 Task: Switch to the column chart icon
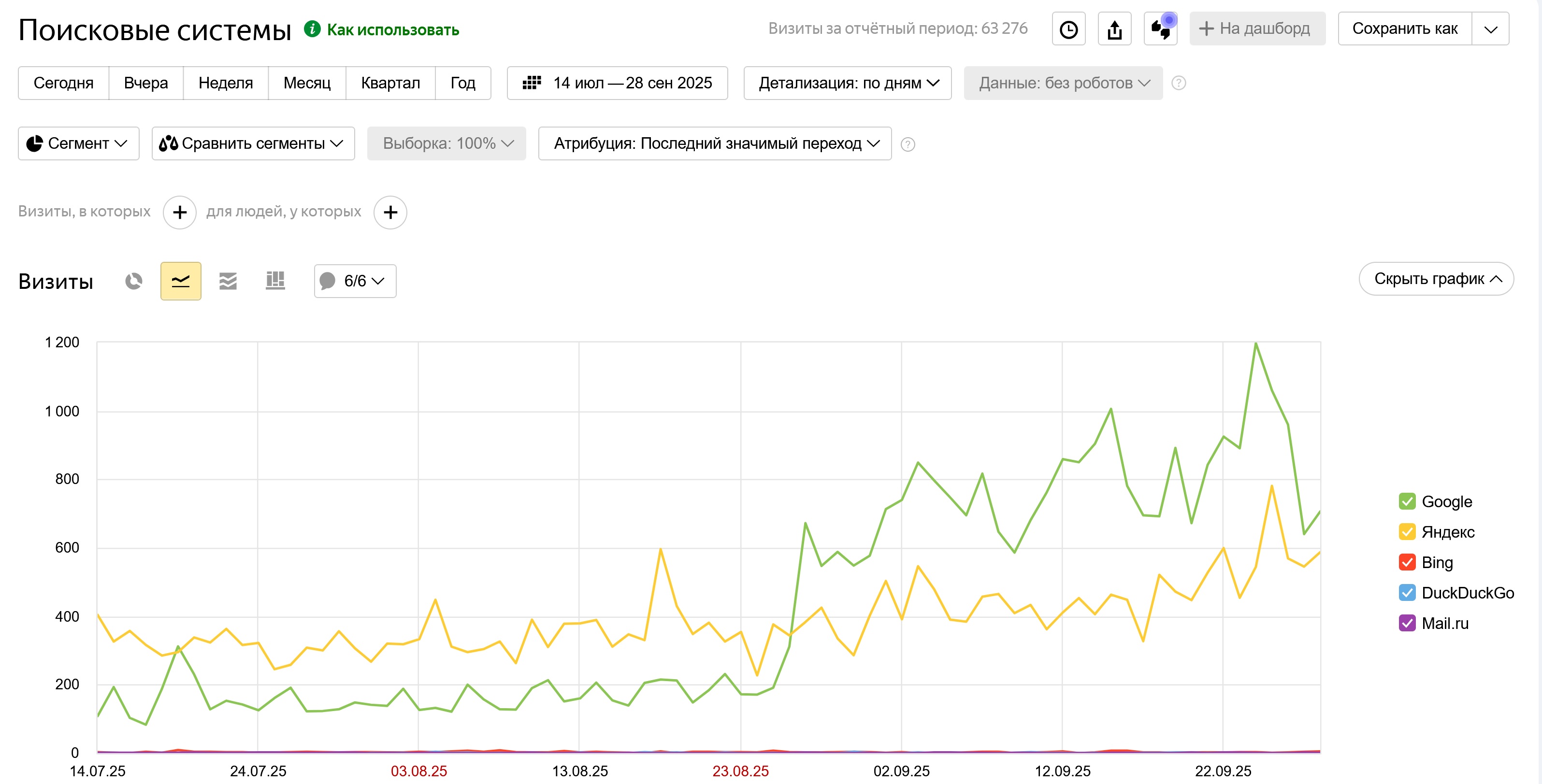[275, 281]
